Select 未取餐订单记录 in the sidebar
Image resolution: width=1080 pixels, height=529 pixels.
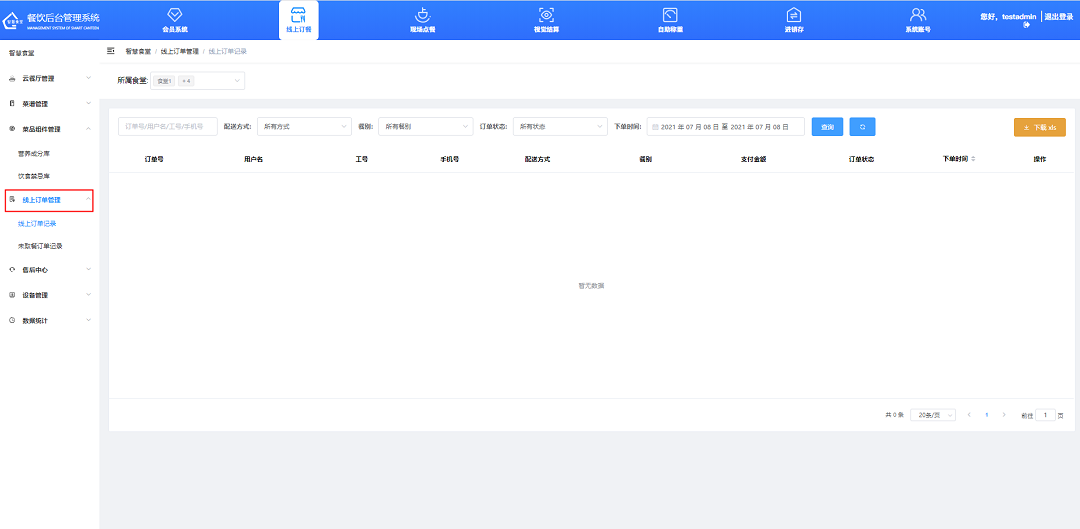coord(40,246)
